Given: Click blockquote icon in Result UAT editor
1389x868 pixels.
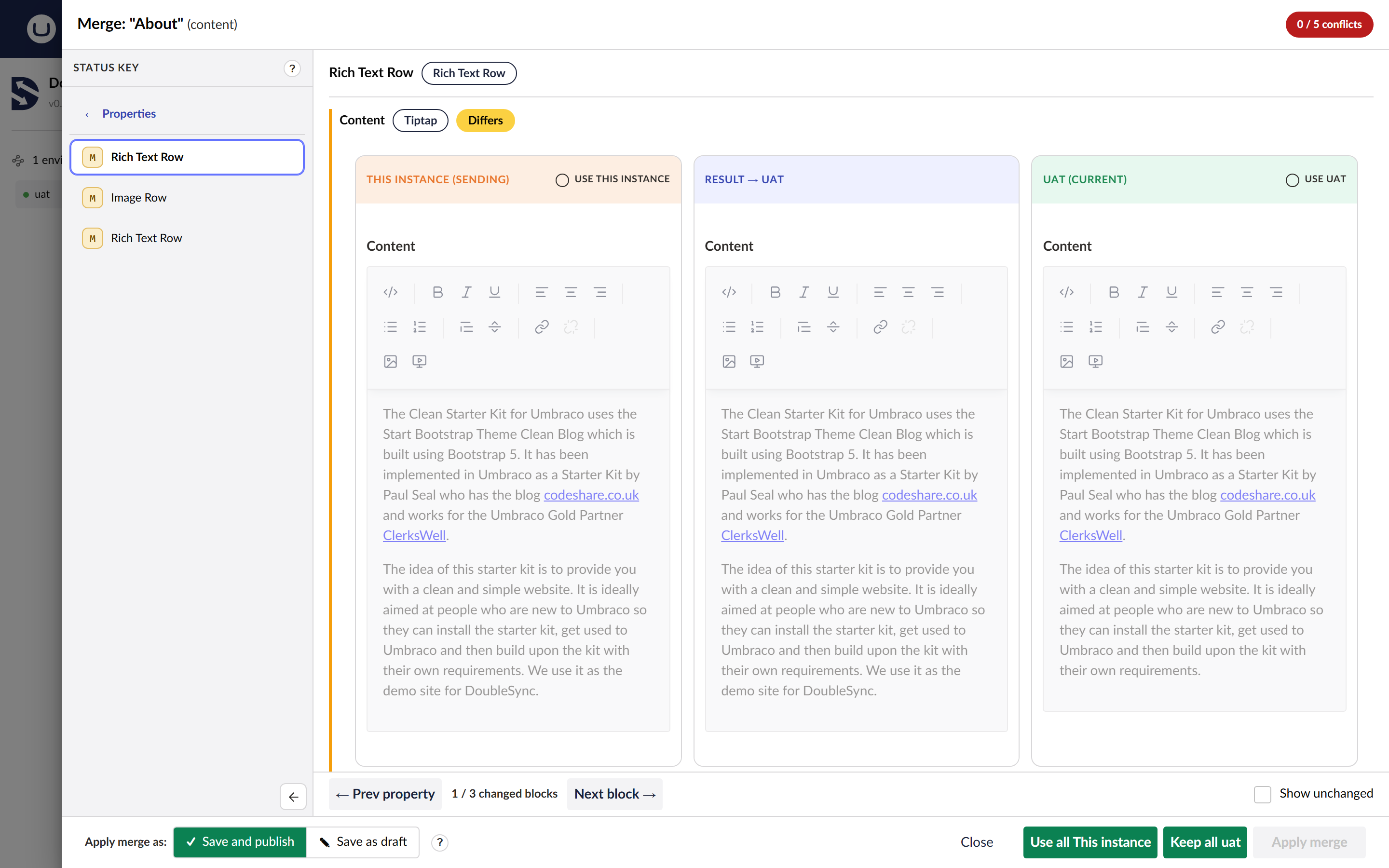Looking at the screenshot, I should point(804,326).
